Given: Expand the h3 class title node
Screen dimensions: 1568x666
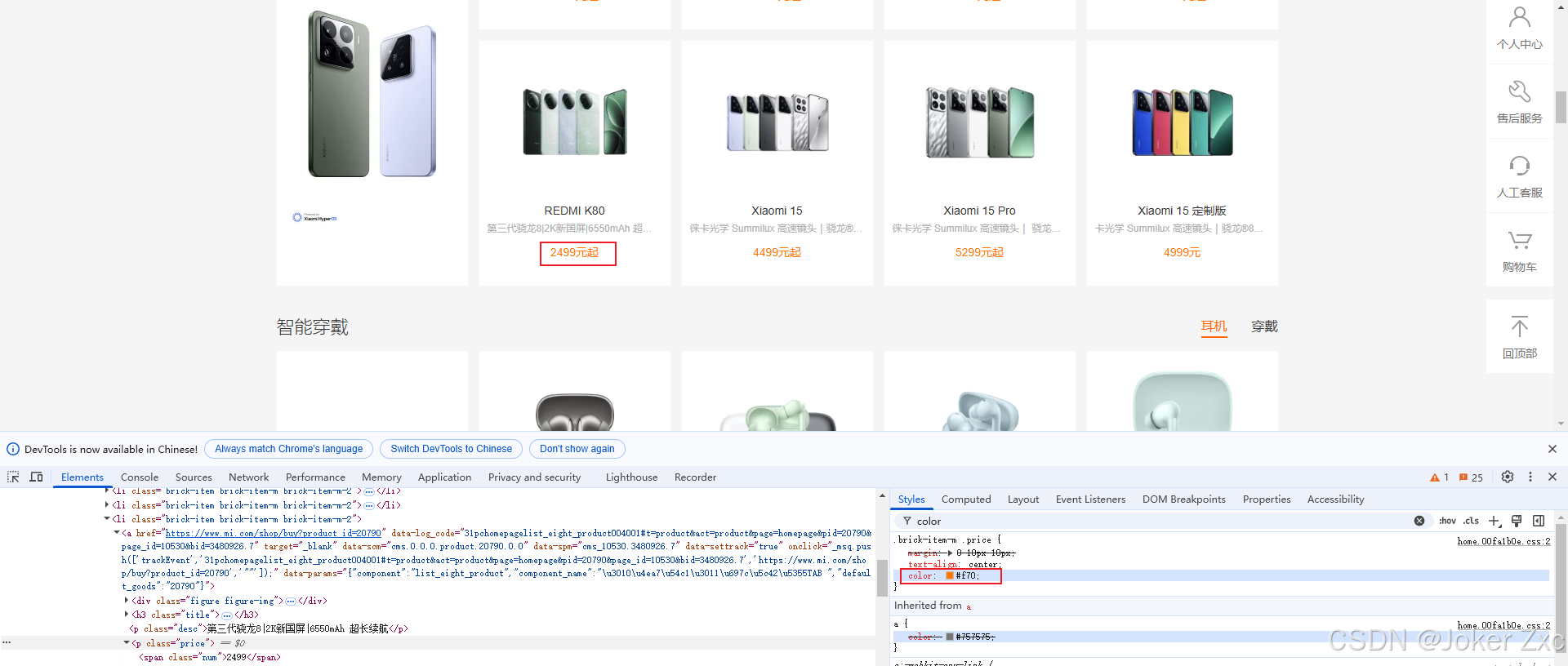Looking at the screenshot, I should pyautogui.click(x=126, y=615).
